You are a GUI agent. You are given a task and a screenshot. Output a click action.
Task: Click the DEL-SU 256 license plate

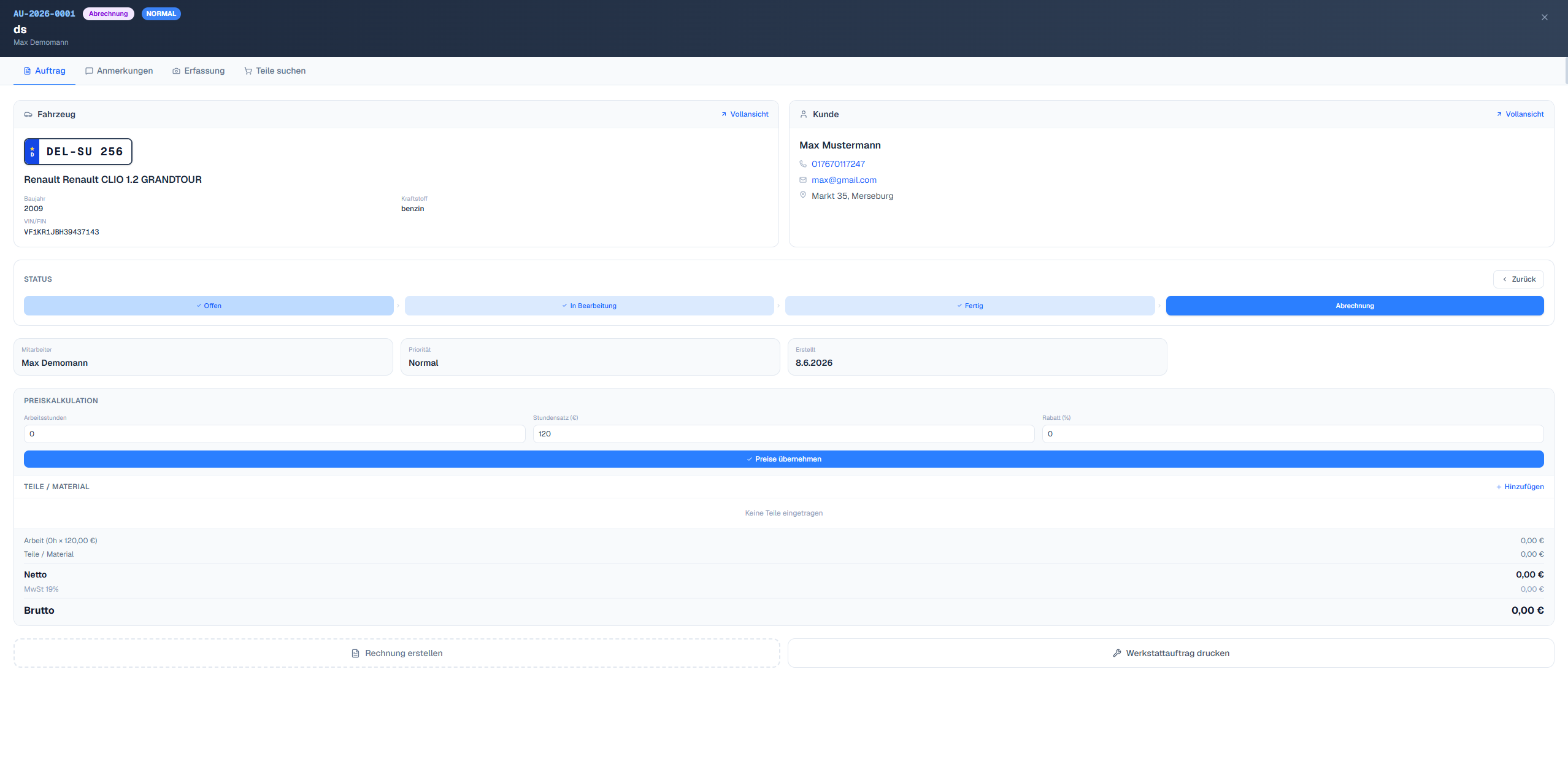click(x=78, y=152)
